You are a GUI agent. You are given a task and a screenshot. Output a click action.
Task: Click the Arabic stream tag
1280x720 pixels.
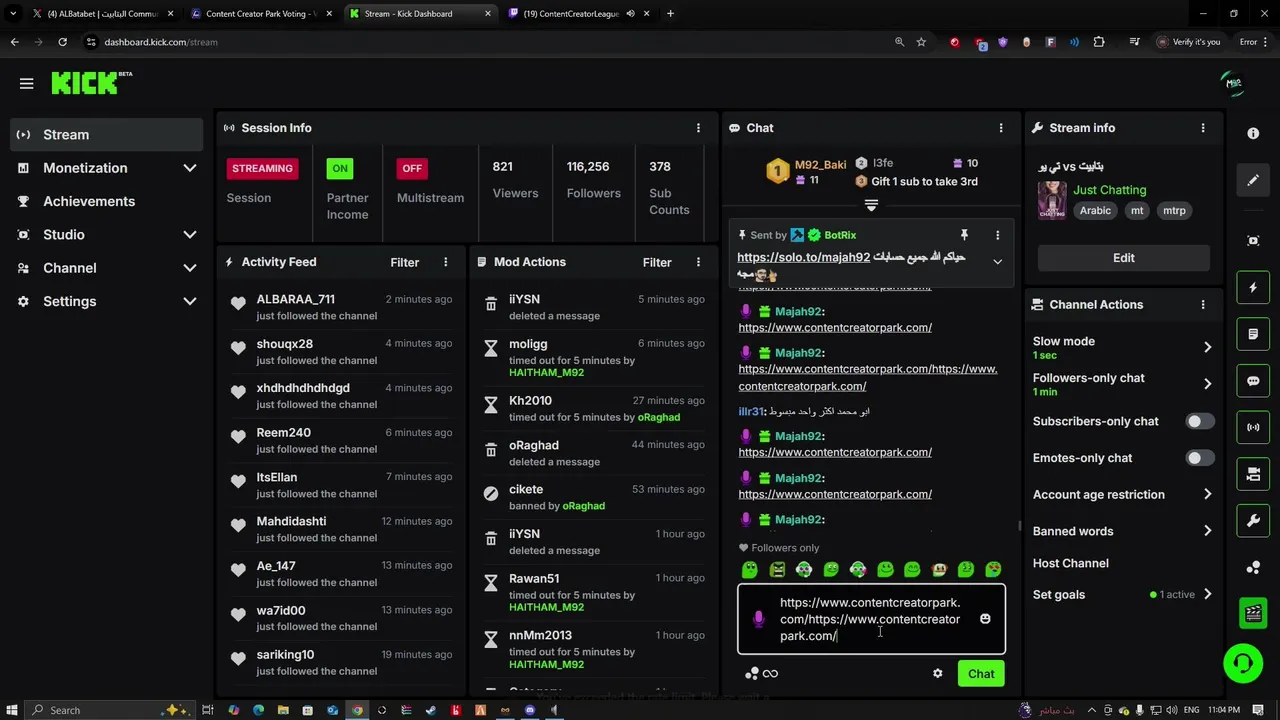(x=1095, y=211)
